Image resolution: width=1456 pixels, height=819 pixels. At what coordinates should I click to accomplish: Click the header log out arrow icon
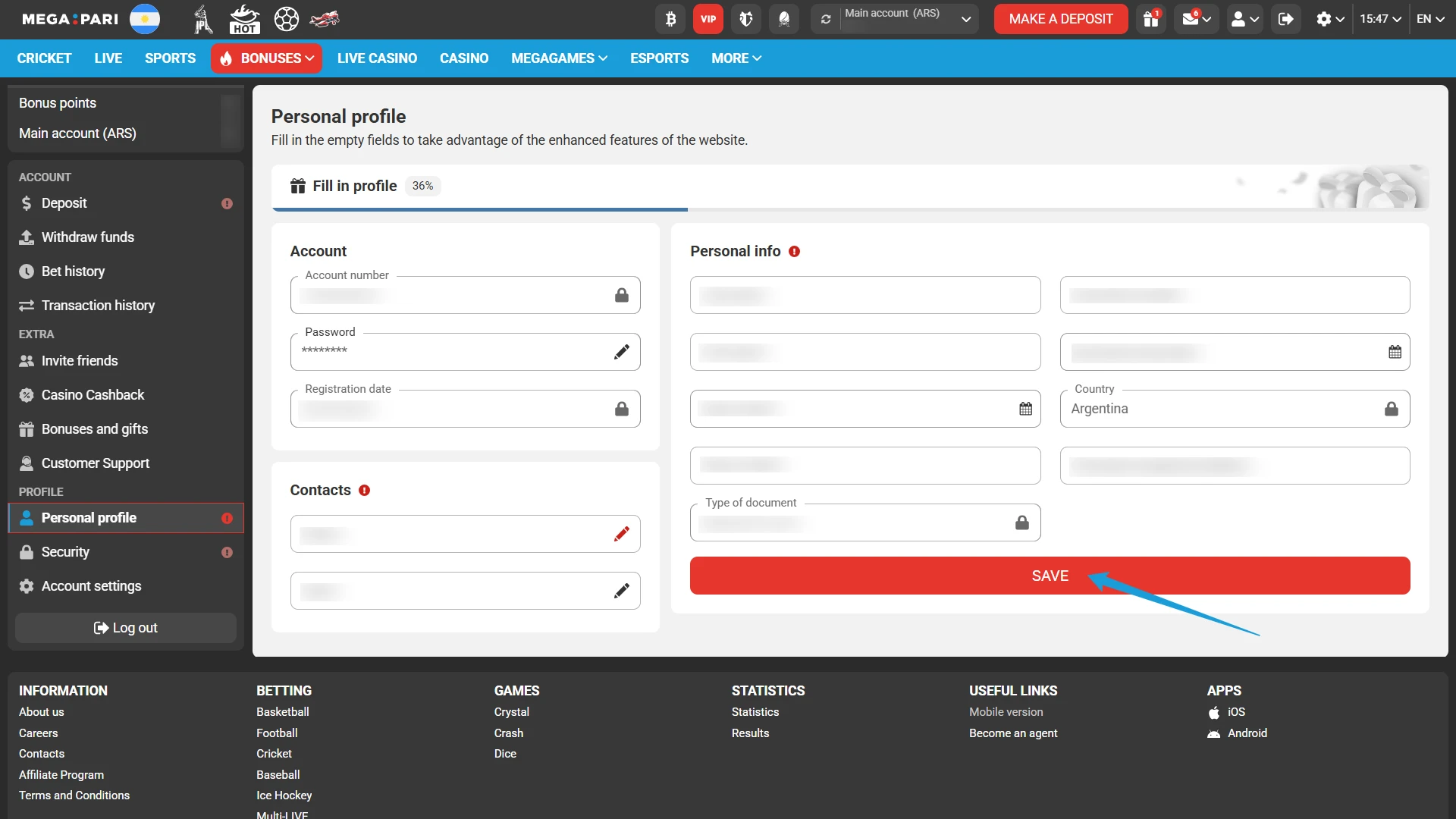(x=1285, y=19)
